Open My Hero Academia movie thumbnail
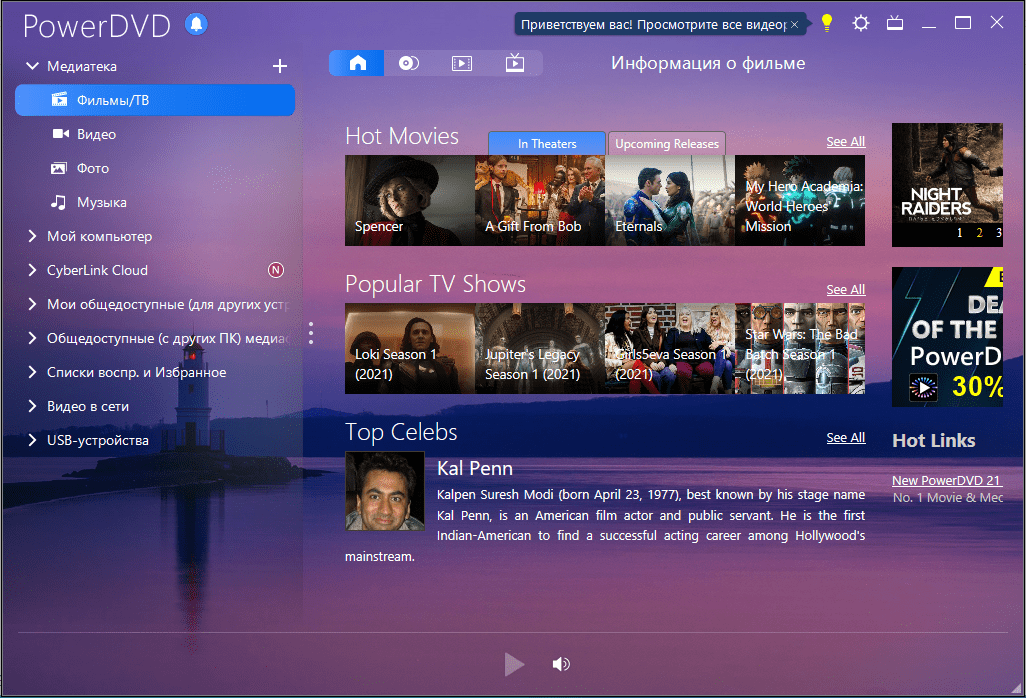Viewport: 1026px width, 698px height. pos(800,200)
